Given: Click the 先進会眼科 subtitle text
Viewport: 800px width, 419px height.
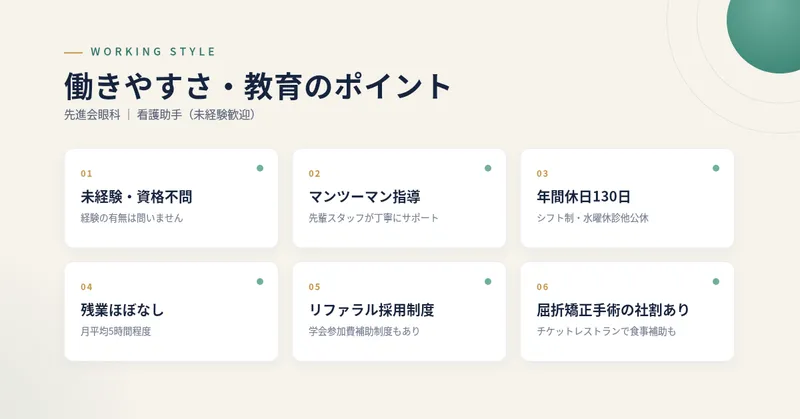Looking at the screenshot, I should pyautogui.click(x=92, y=115).
